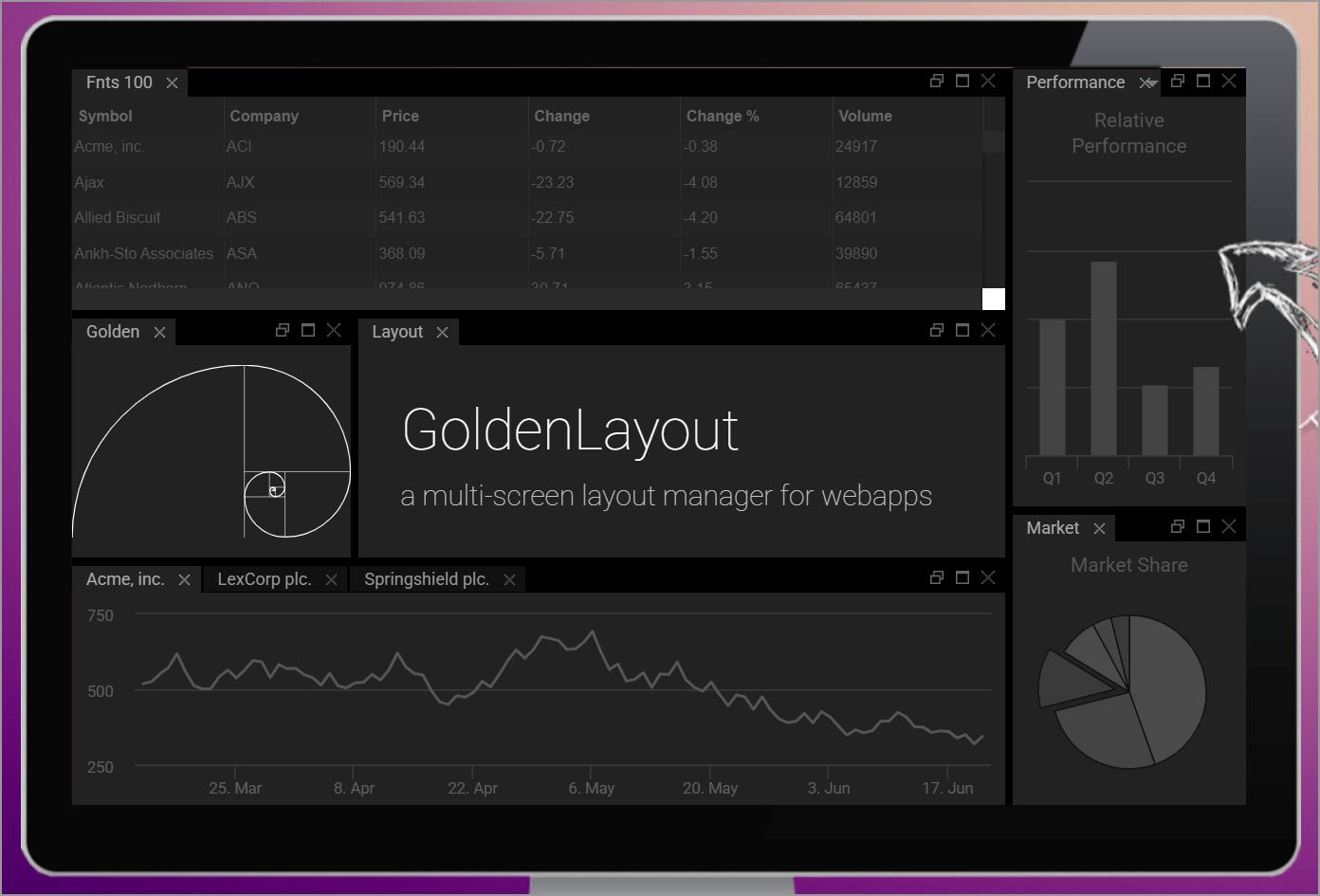This screenshot has width=1320, height=896.
Task: Maximise the Layout panel
Action: click(962, 330)
